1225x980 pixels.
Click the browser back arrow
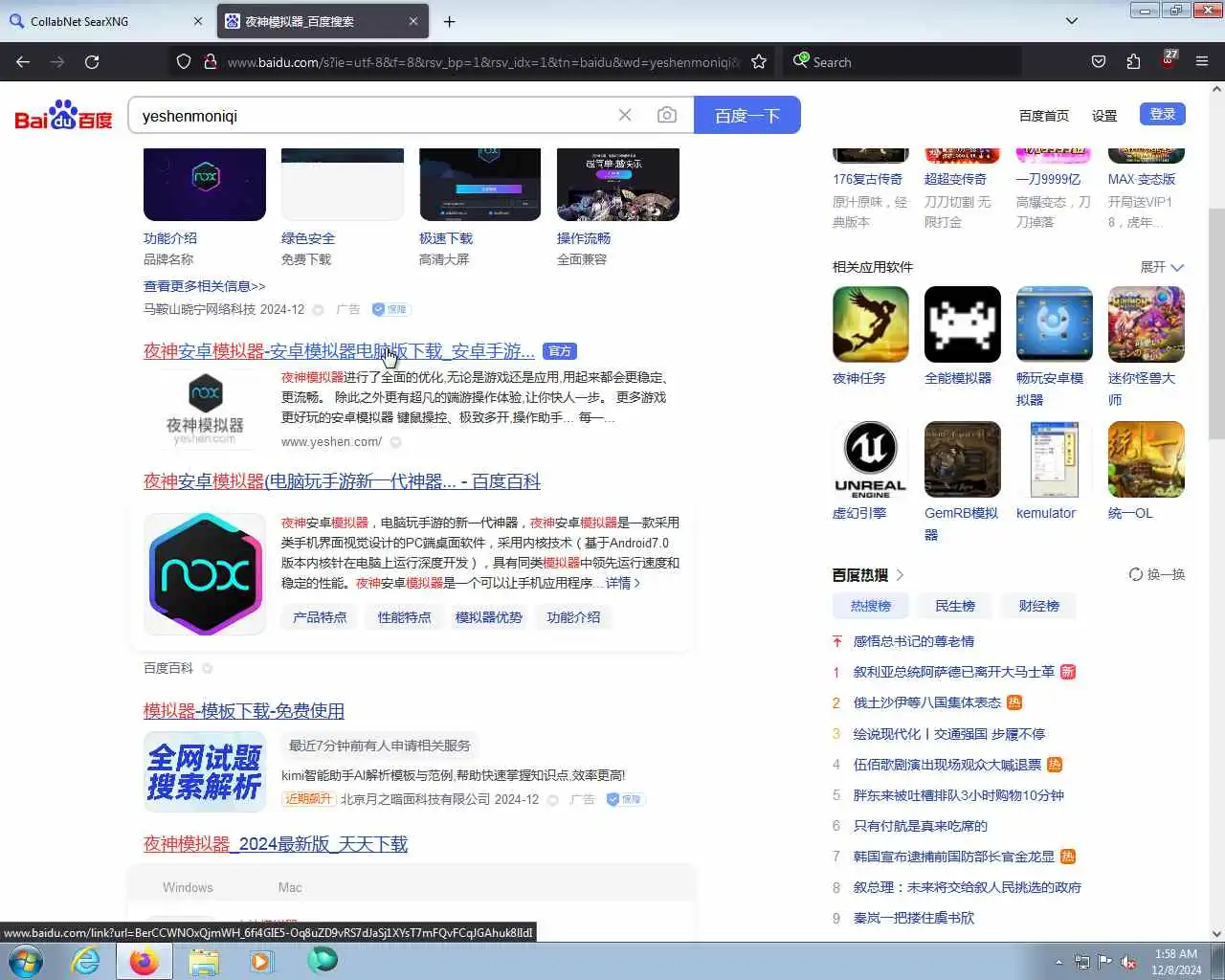point(23,61)
